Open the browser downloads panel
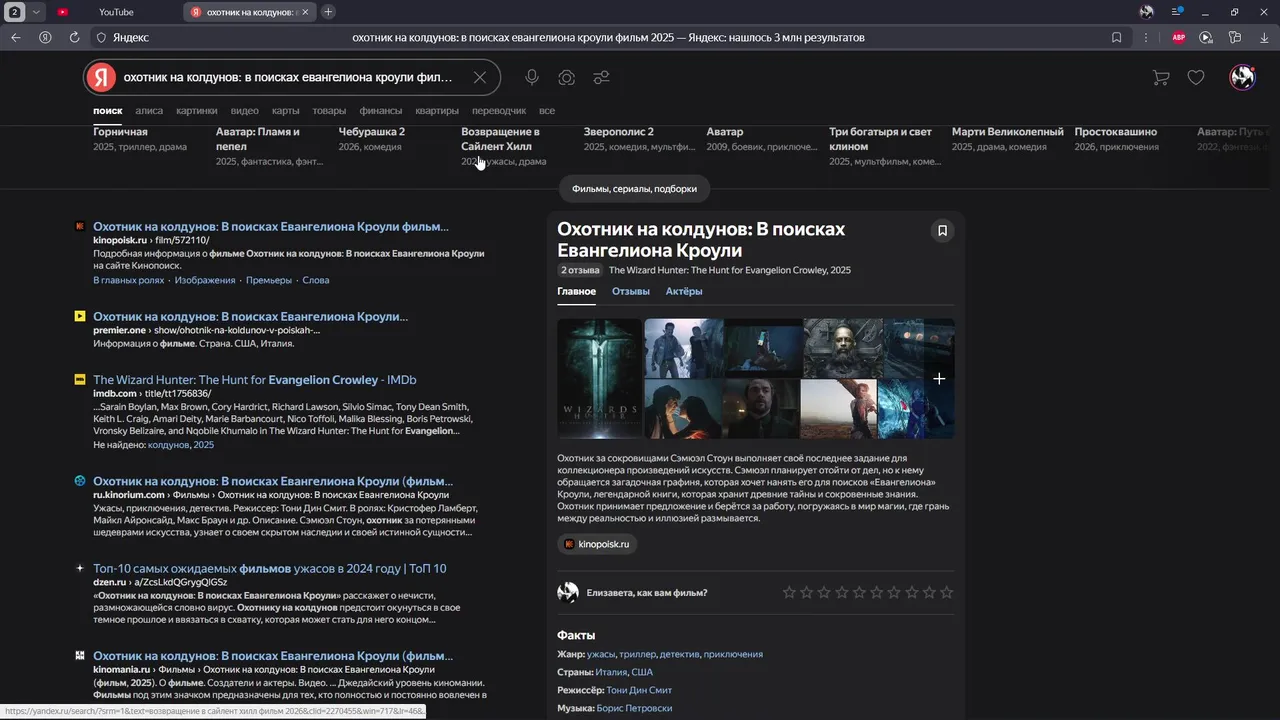 (x=1262, y=37)
